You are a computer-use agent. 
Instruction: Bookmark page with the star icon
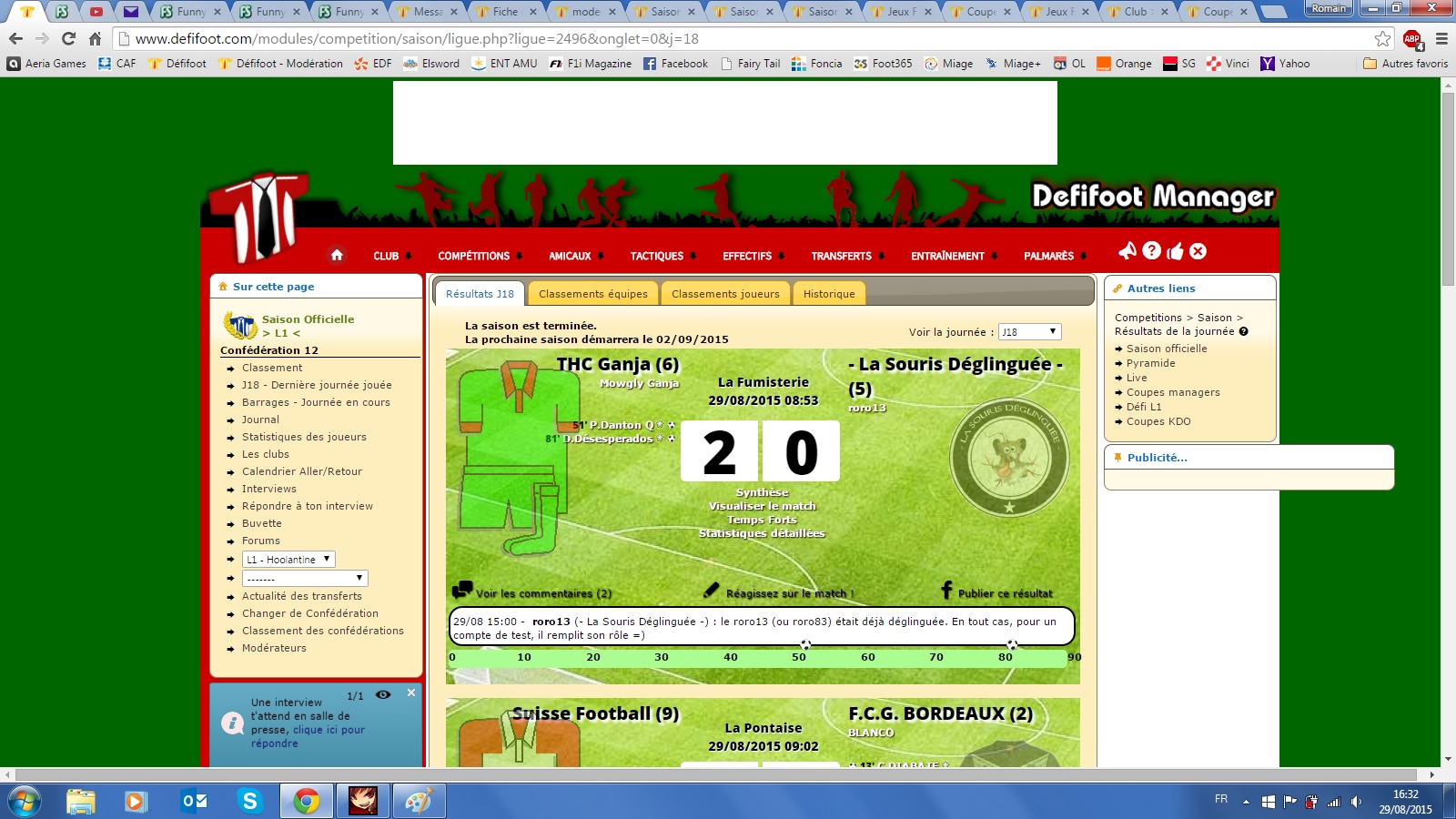click(x=1382, y=38)
